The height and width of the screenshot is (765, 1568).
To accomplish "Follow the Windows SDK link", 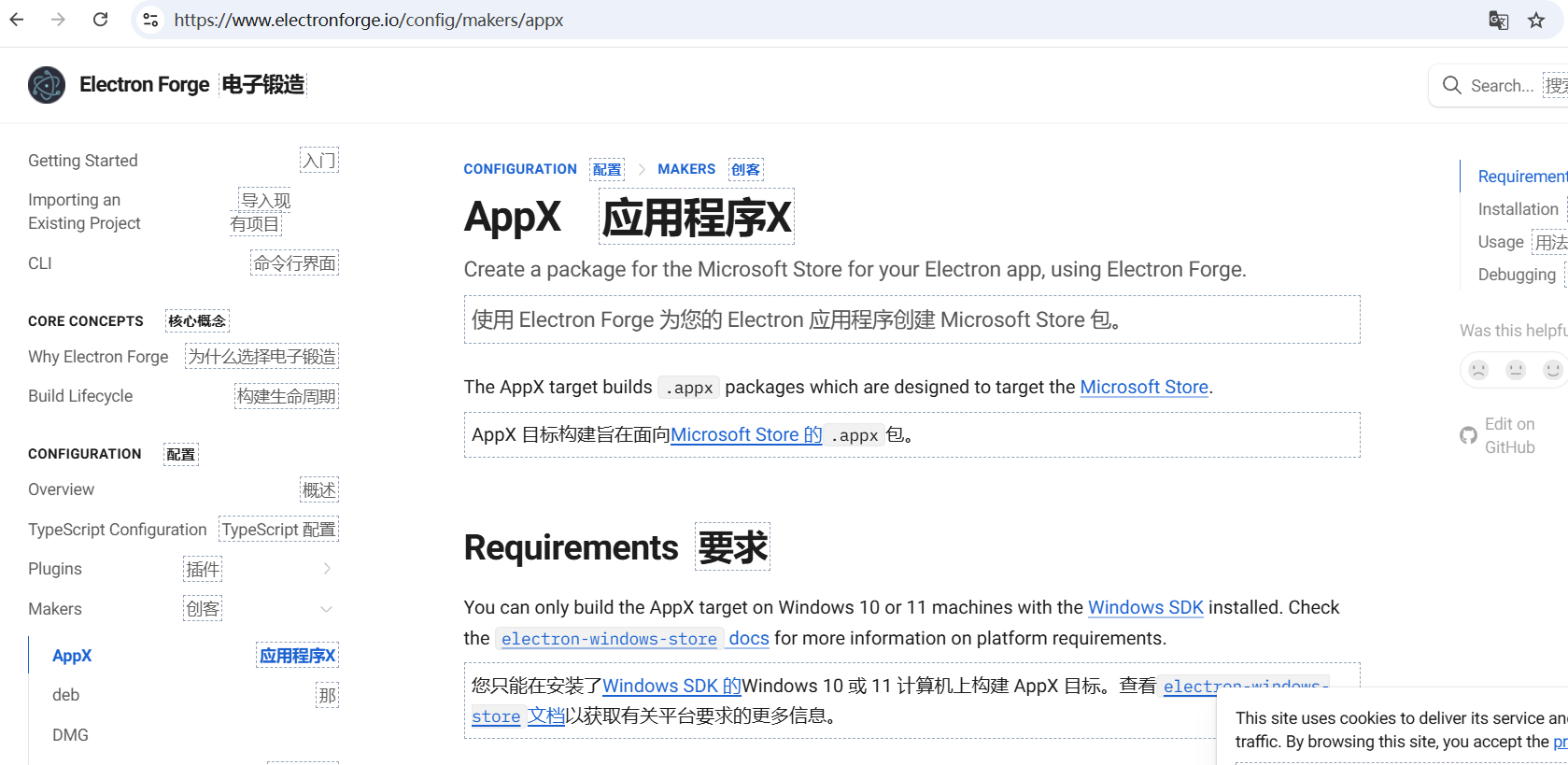I will 1145,607.
